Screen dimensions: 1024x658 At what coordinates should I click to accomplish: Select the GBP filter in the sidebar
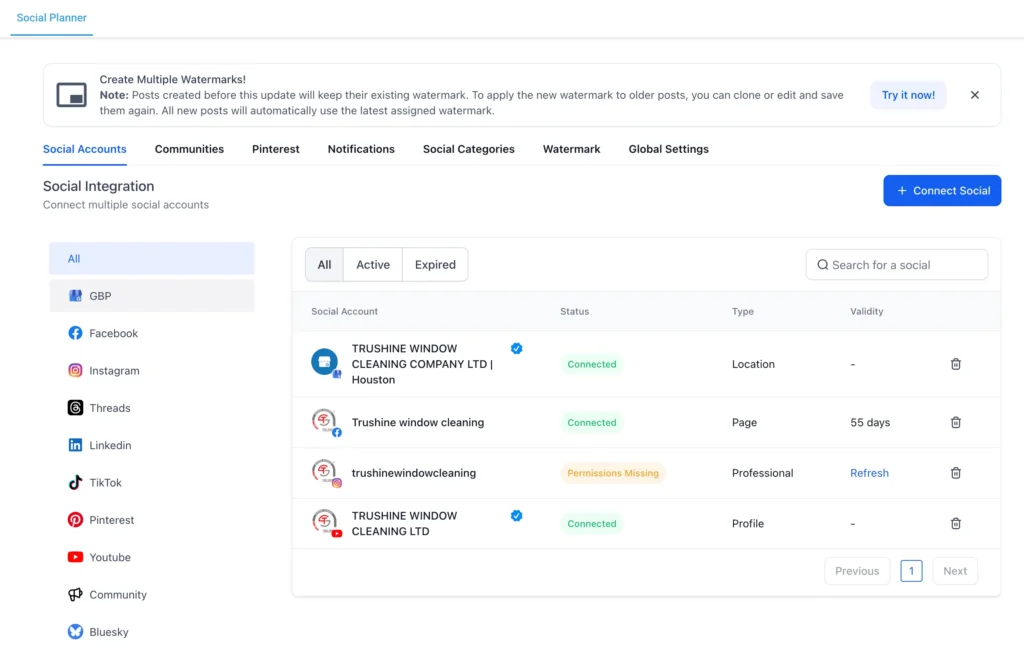pyautogui.click(x=100, y=295)
